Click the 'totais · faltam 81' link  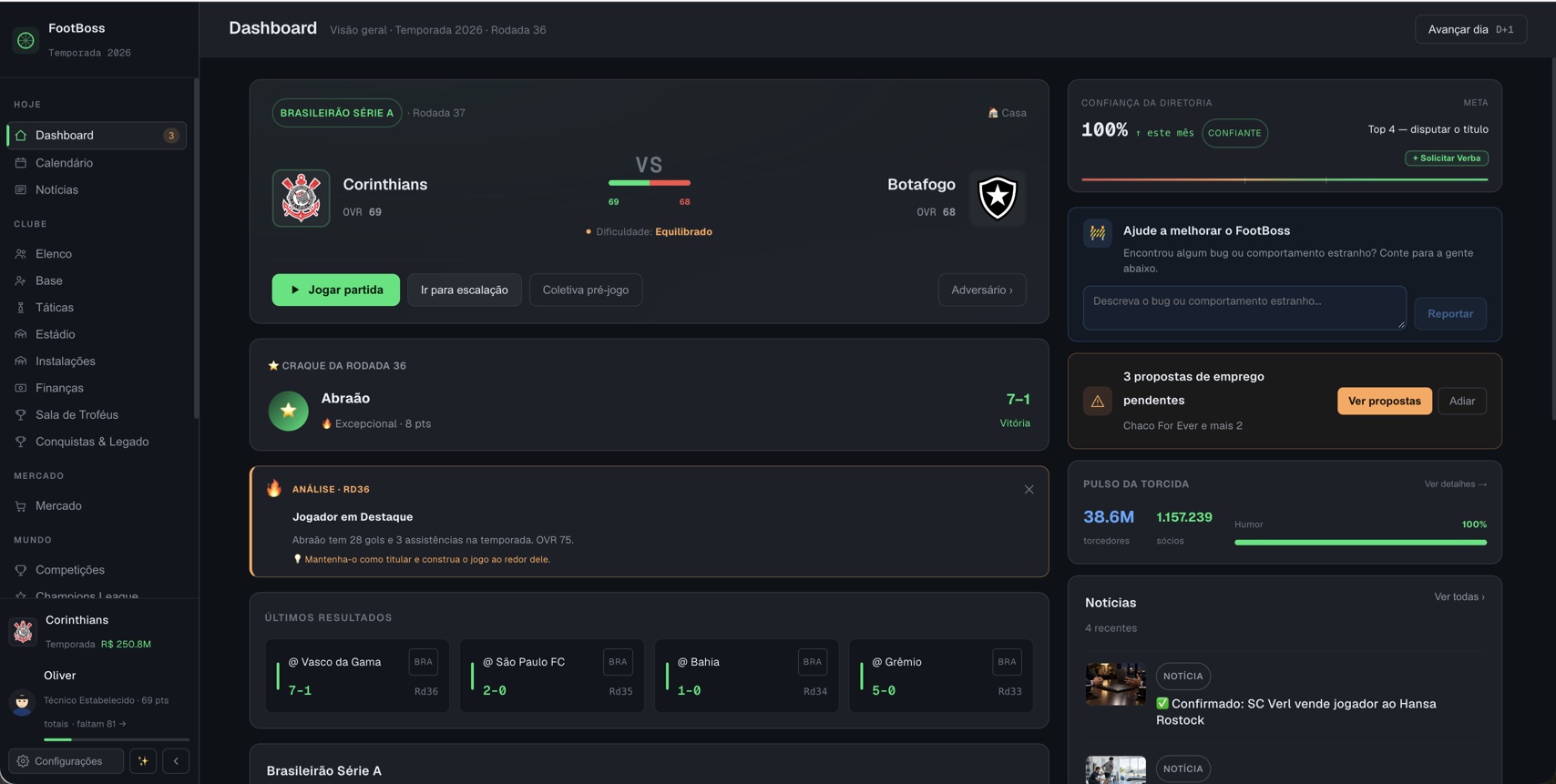(85, 724)
